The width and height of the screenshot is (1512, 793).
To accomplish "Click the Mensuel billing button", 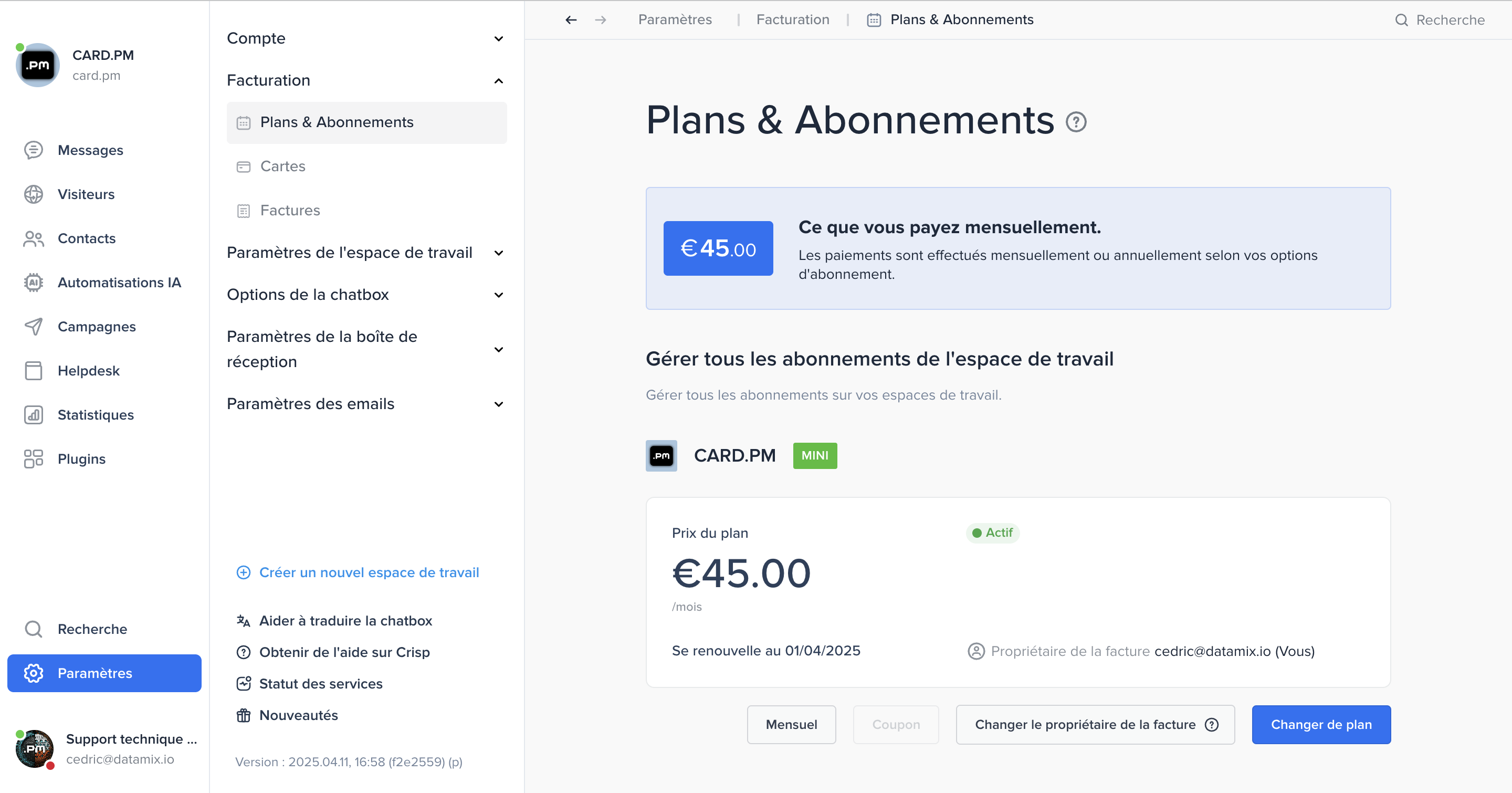I will pyautogui.click(x=791, y=724).
